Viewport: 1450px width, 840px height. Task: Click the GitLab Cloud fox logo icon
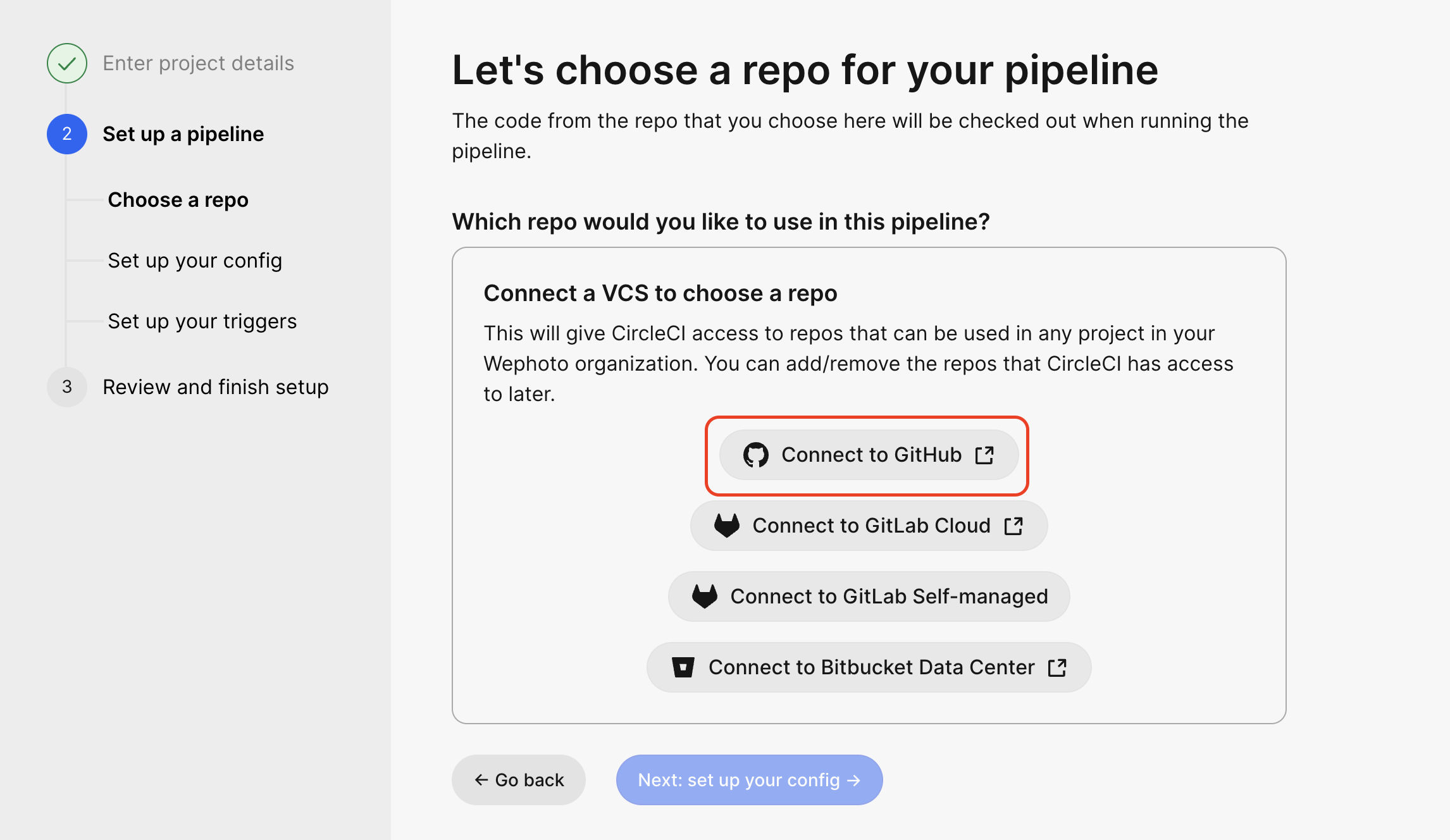tap(726, 526)
